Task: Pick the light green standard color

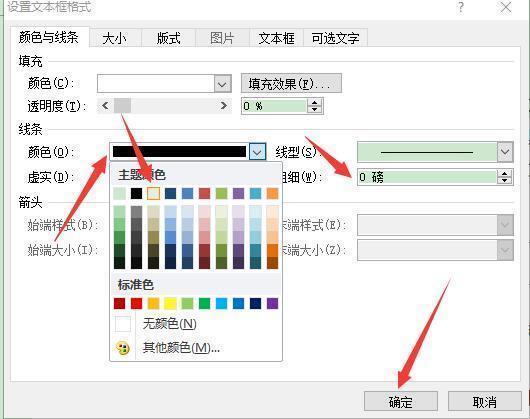Action: coord(188,303)
